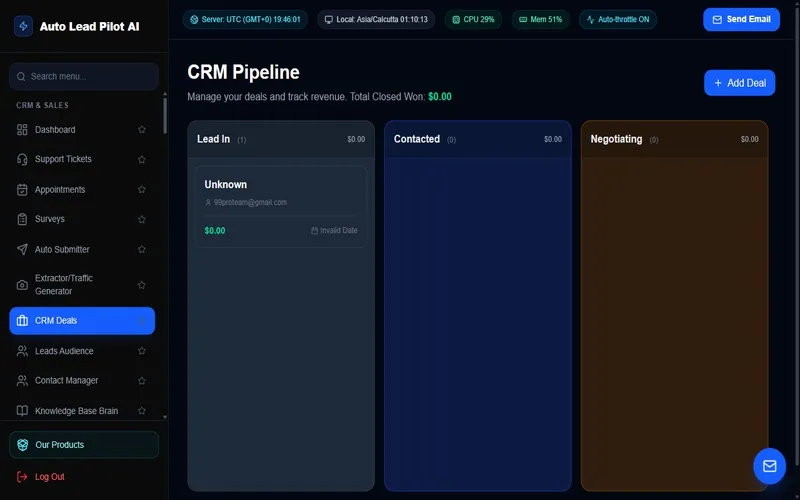Screen dimensions: 800x500
Task: Click the floating mail chat bubble
Action: (769, 466)
